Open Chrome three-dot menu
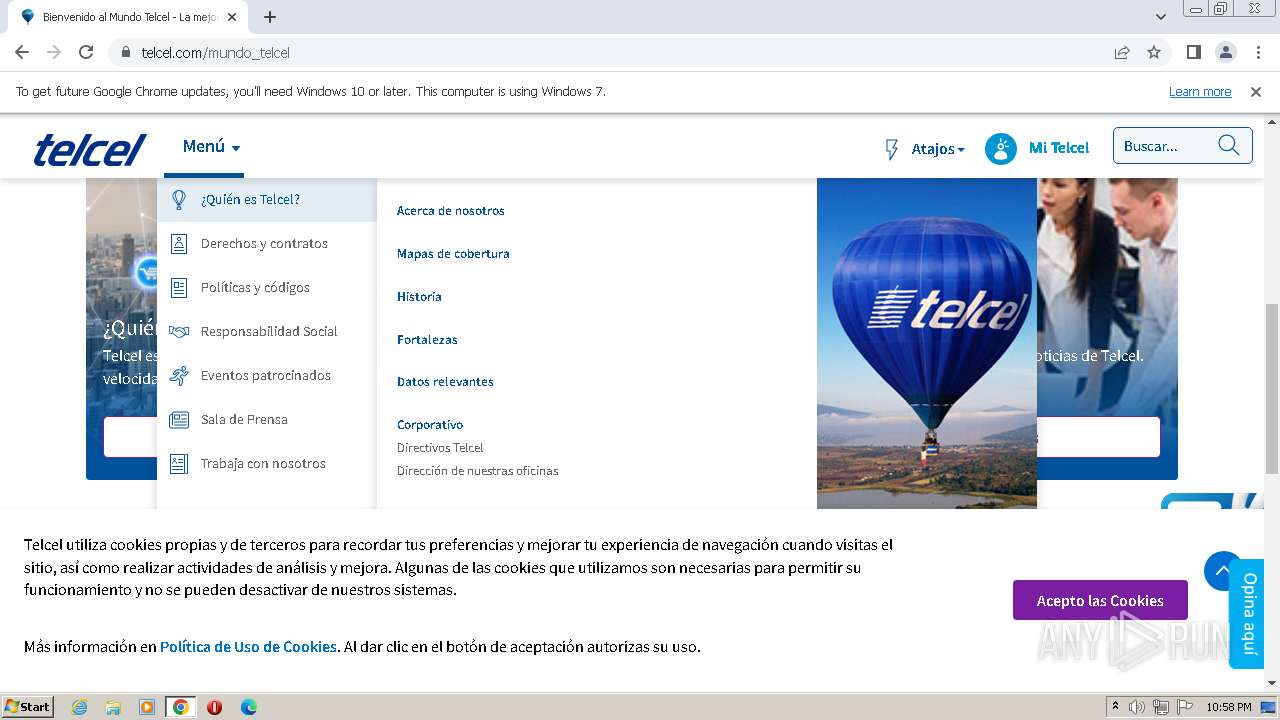The width and height of the screenshot is (1280, 720). click(x=1257, y=52)
